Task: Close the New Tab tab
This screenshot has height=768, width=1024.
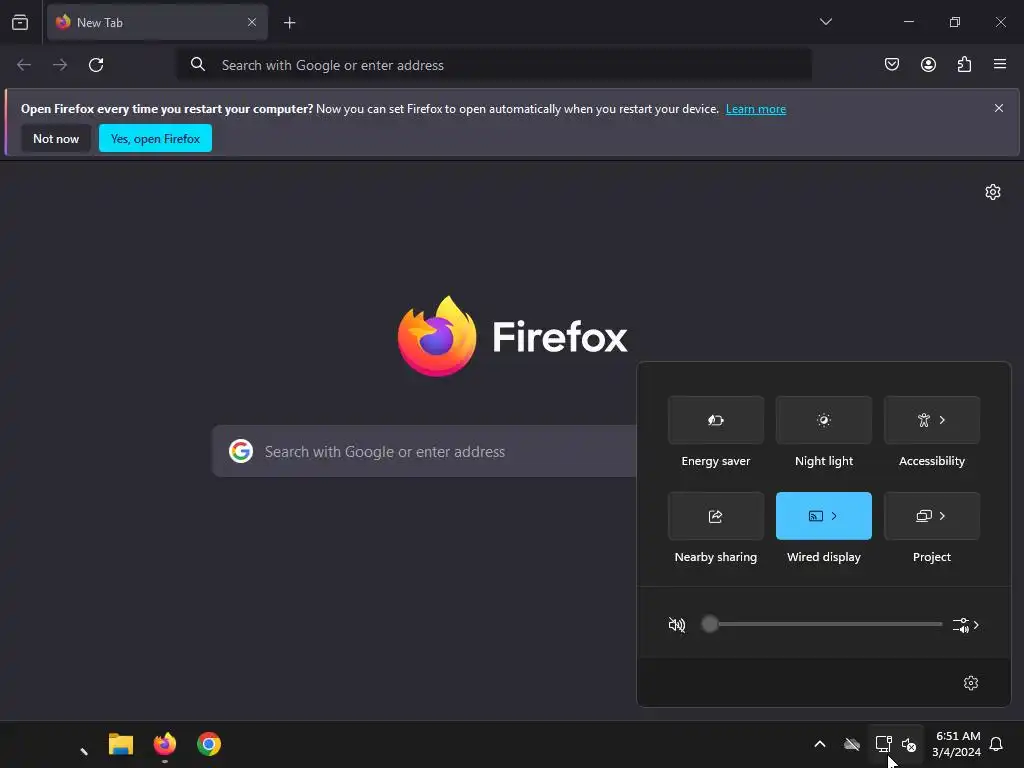Action: [x=251, y=22]
